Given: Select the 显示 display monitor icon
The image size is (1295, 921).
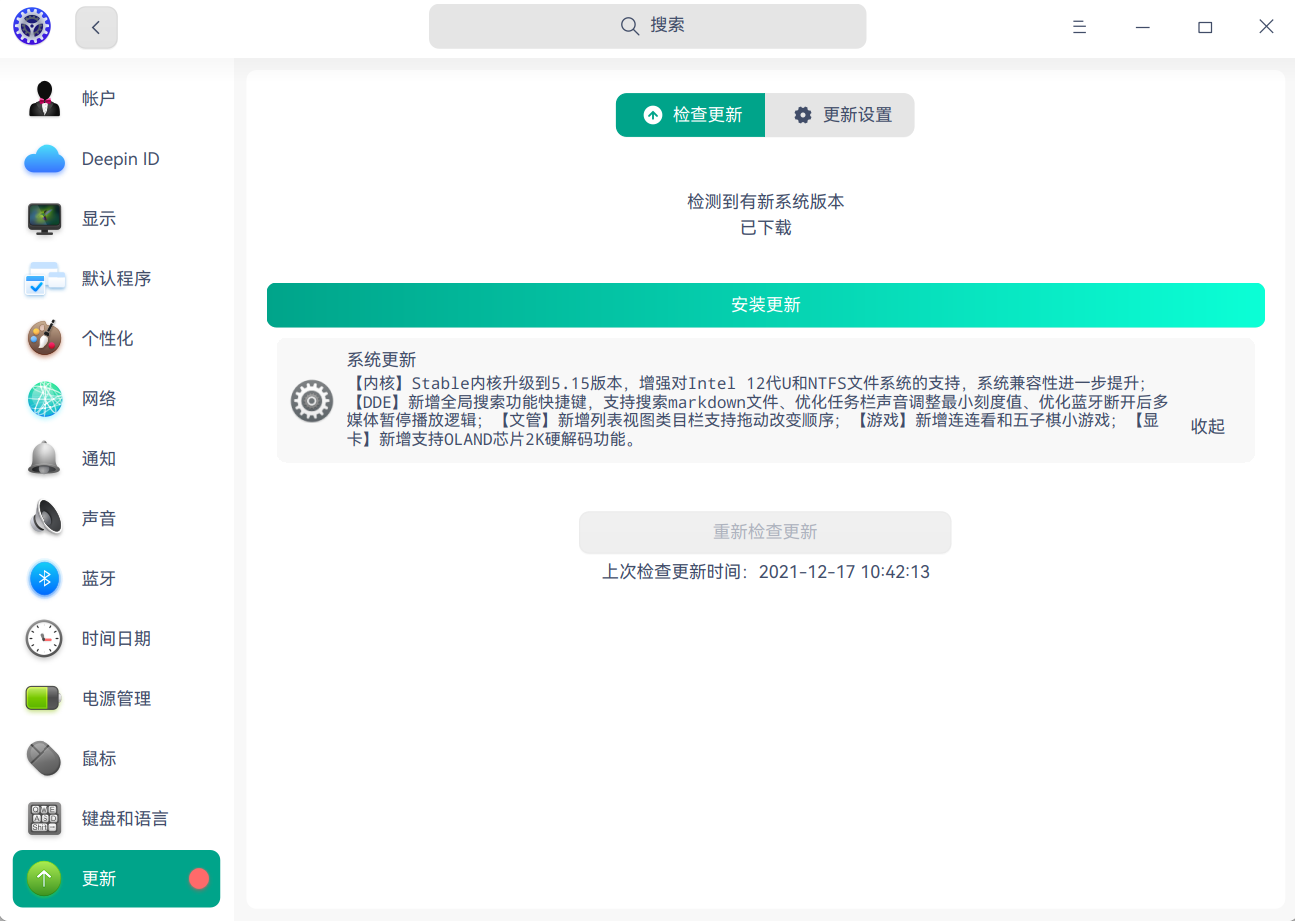Looking at the screenshot, I should (44, 219).
